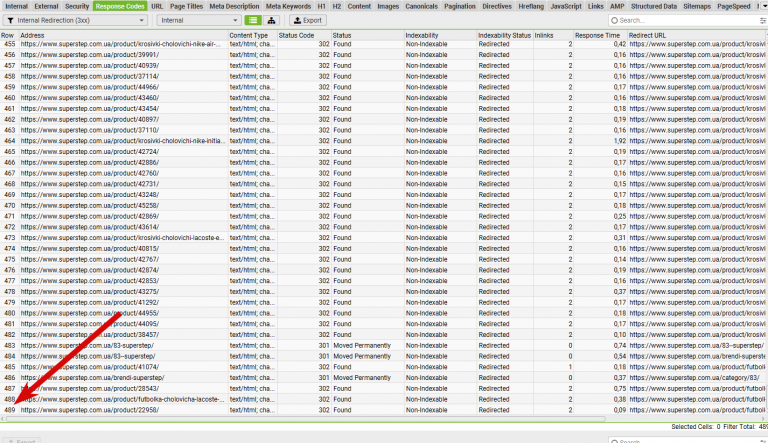Sort by the Inlinks column header
This screenshot has height=443, width=768.
[553, 35]
